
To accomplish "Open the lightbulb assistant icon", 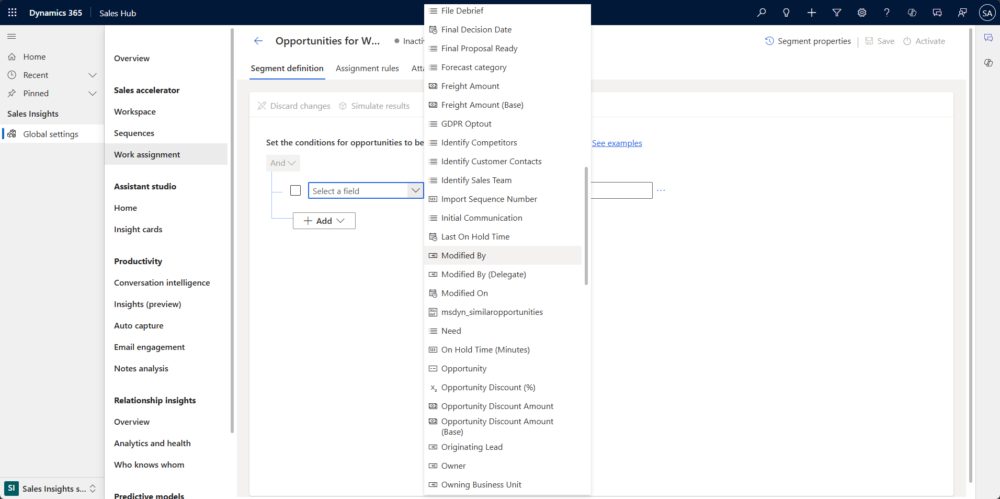I will 786,12.
